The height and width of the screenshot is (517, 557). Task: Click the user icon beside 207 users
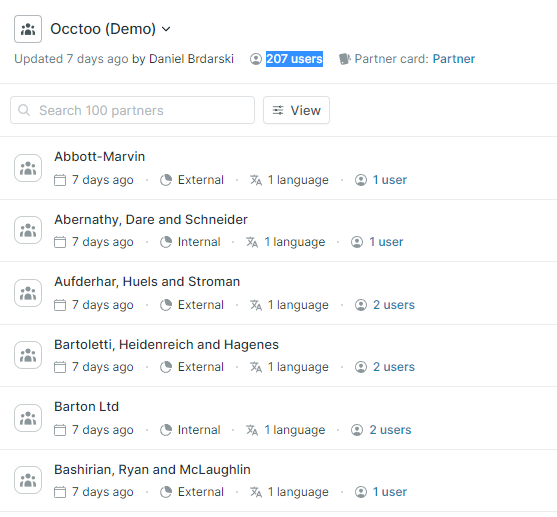(256, 59)
